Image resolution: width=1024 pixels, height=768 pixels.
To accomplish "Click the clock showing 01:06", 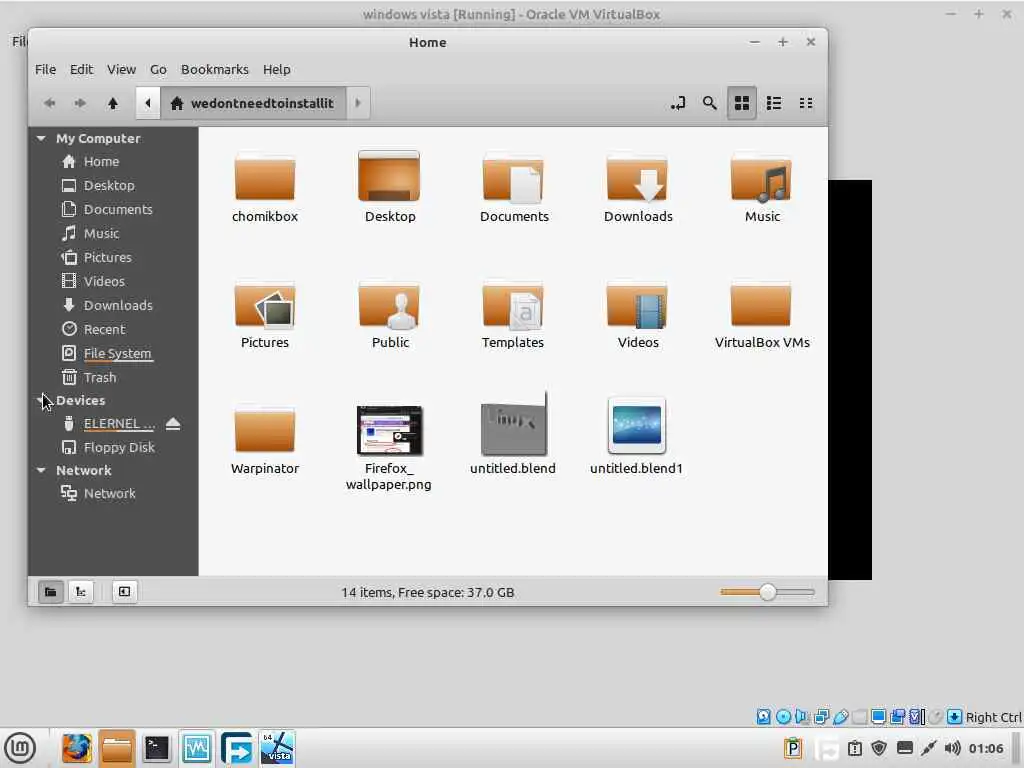I will (986, 748).
